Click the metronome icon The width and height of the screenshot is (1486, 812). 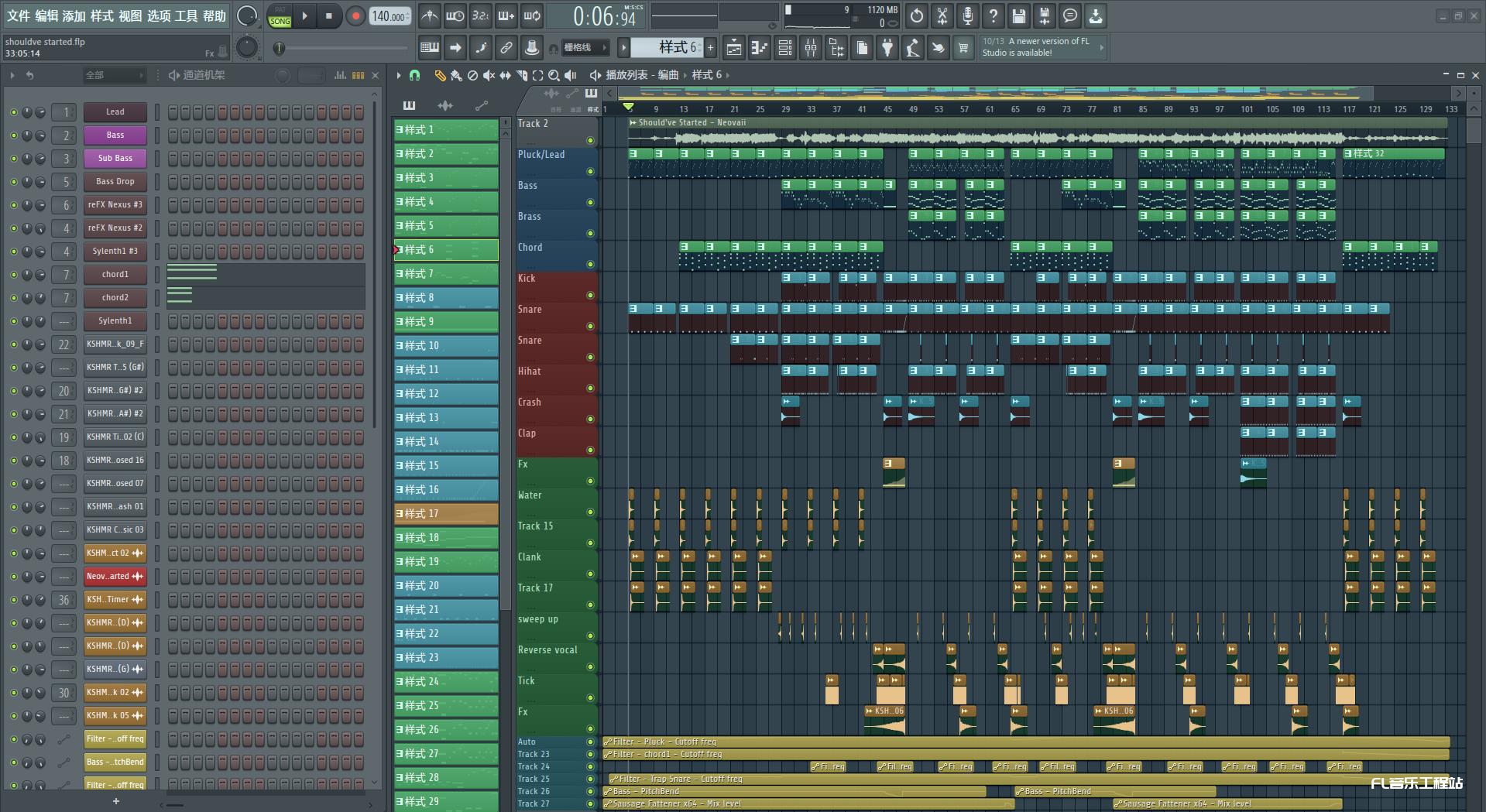click(429, 15)
